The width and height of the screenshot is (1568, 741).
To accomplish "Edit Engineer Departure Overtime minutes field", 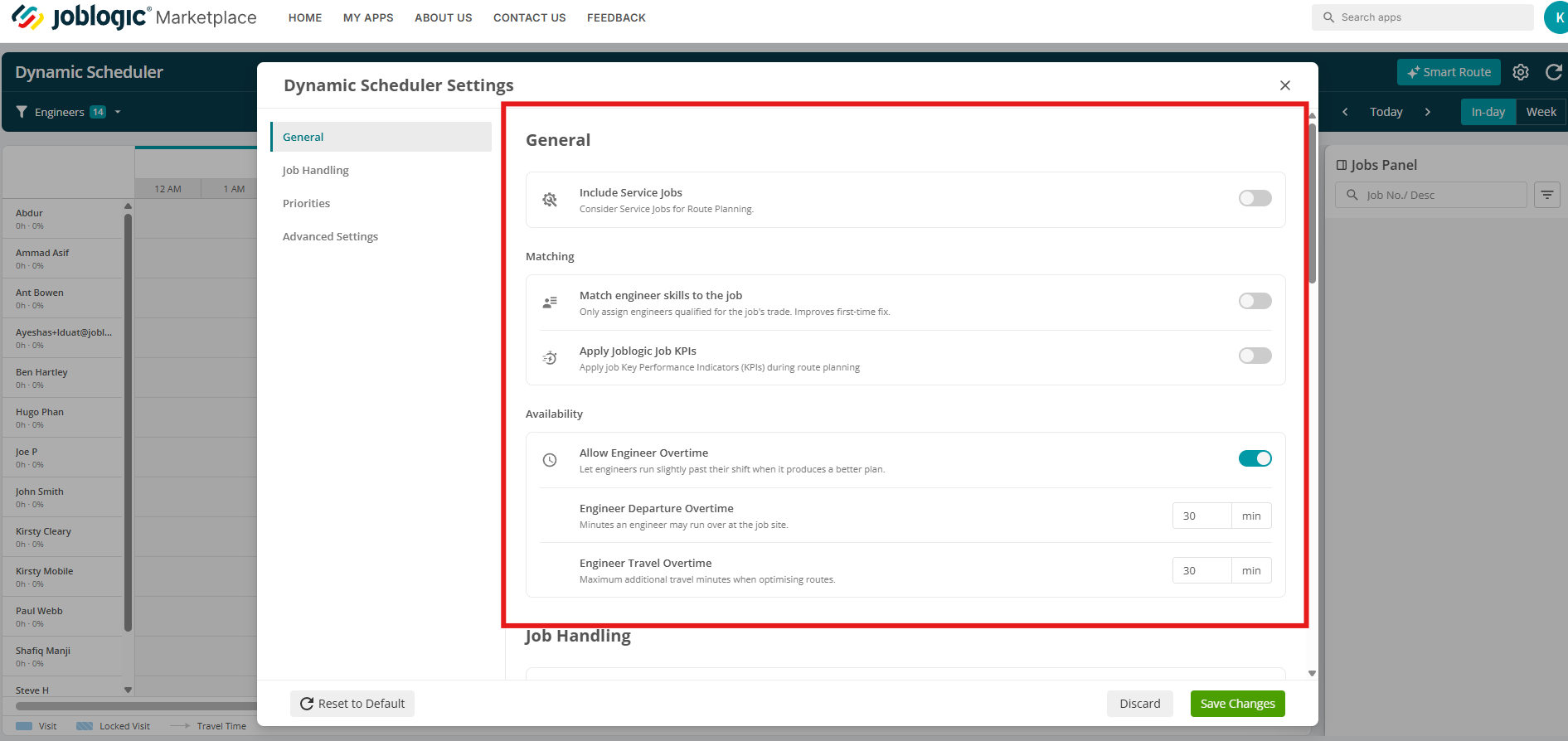I will coord(1202,516).
